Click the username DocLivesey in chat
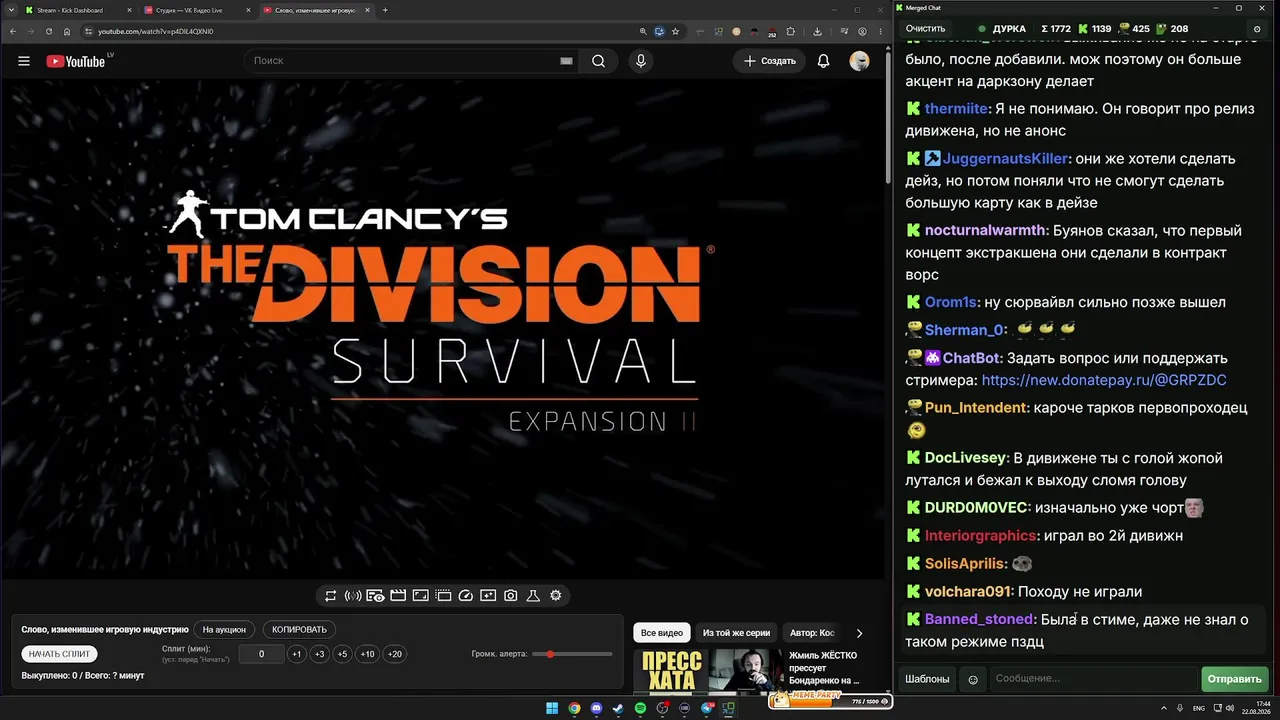 coord(965,458)
